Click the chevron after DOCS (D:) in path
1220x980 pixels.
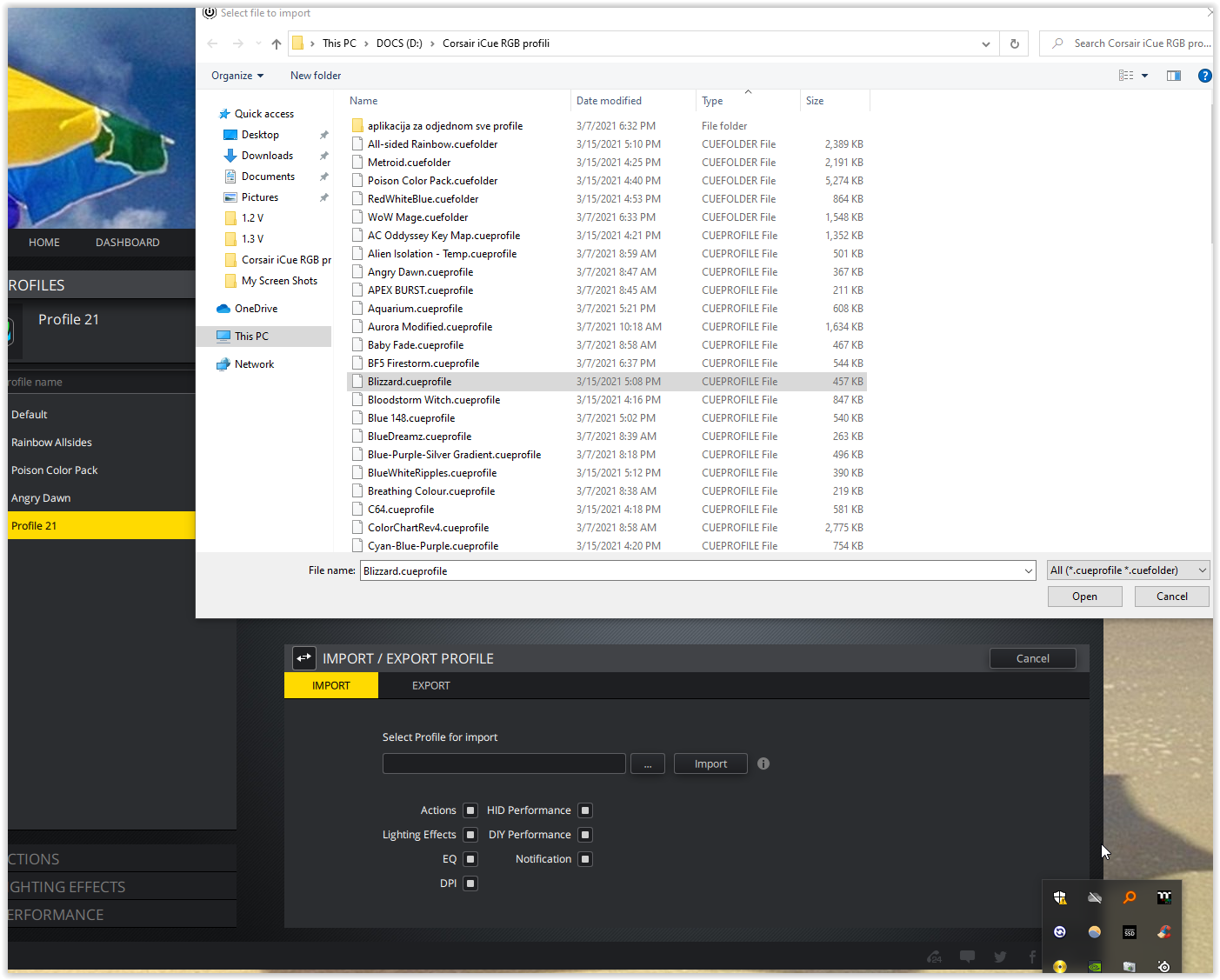coord(432,43)
